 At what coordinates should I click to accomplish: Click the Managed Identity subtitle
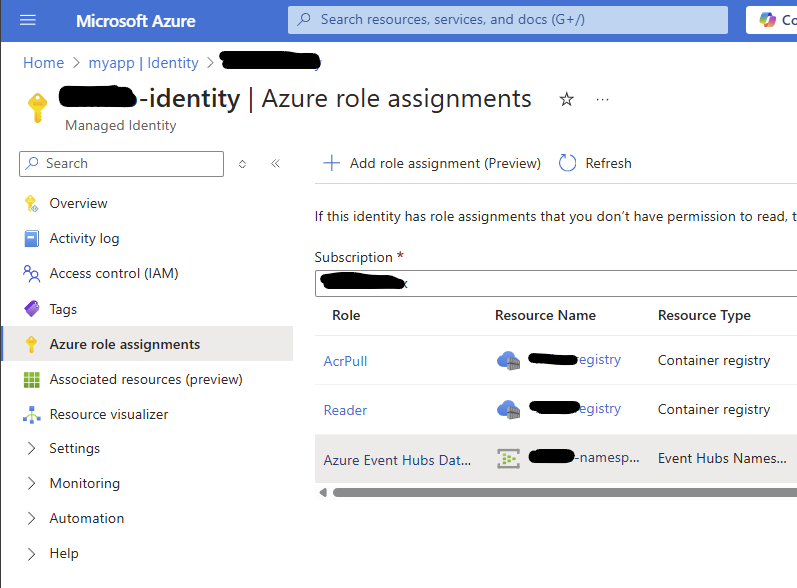coord(120,126)
